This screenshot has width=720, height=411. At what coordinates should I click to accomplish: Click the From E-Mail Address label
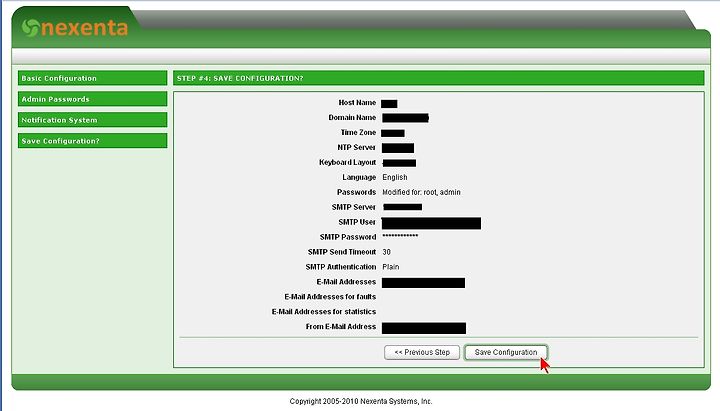(x=341, y=327)
